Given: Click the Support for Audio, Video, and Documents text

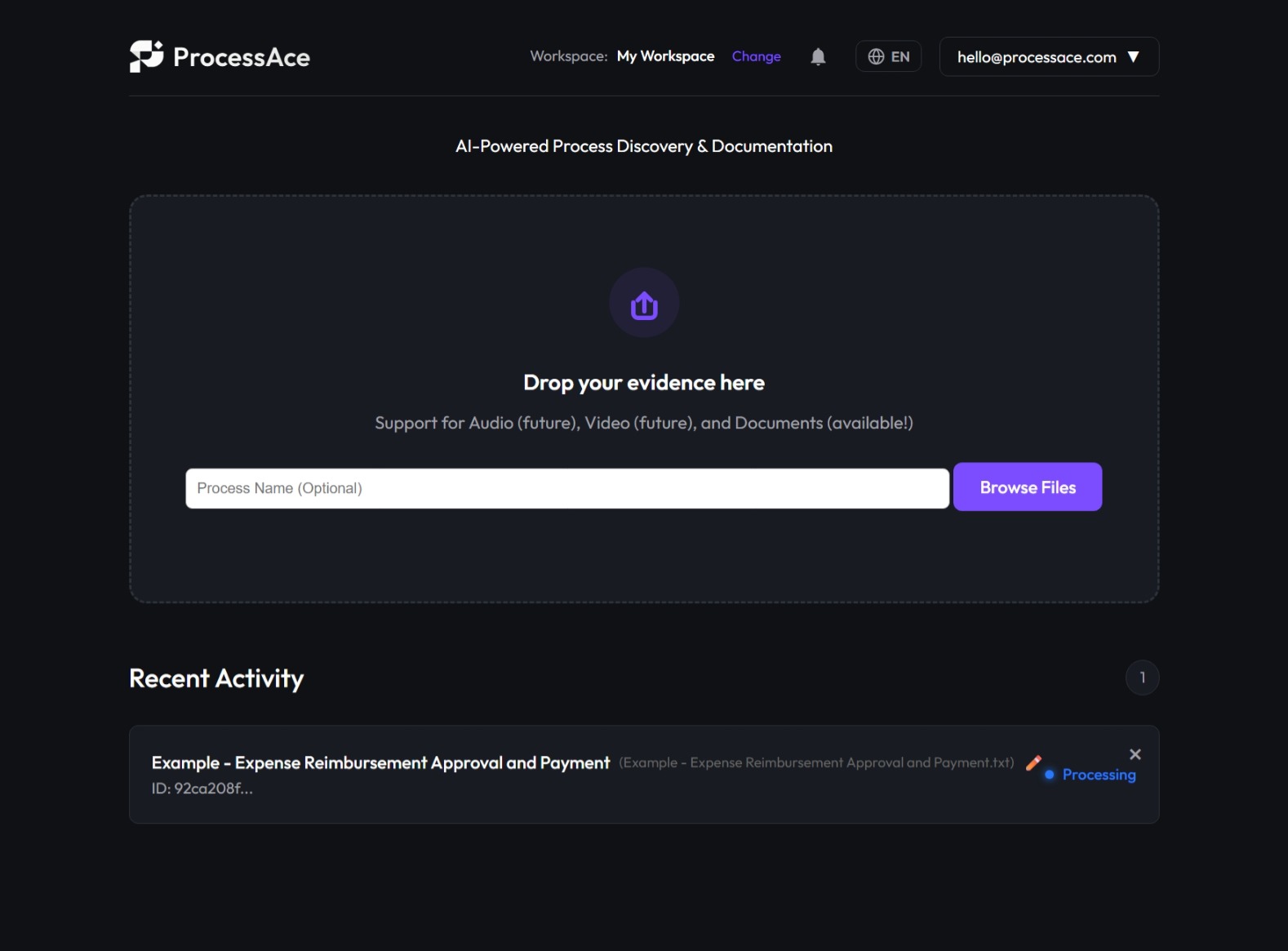Looking at the screenshot, I should pyautogui.click(x=644, y=423).
